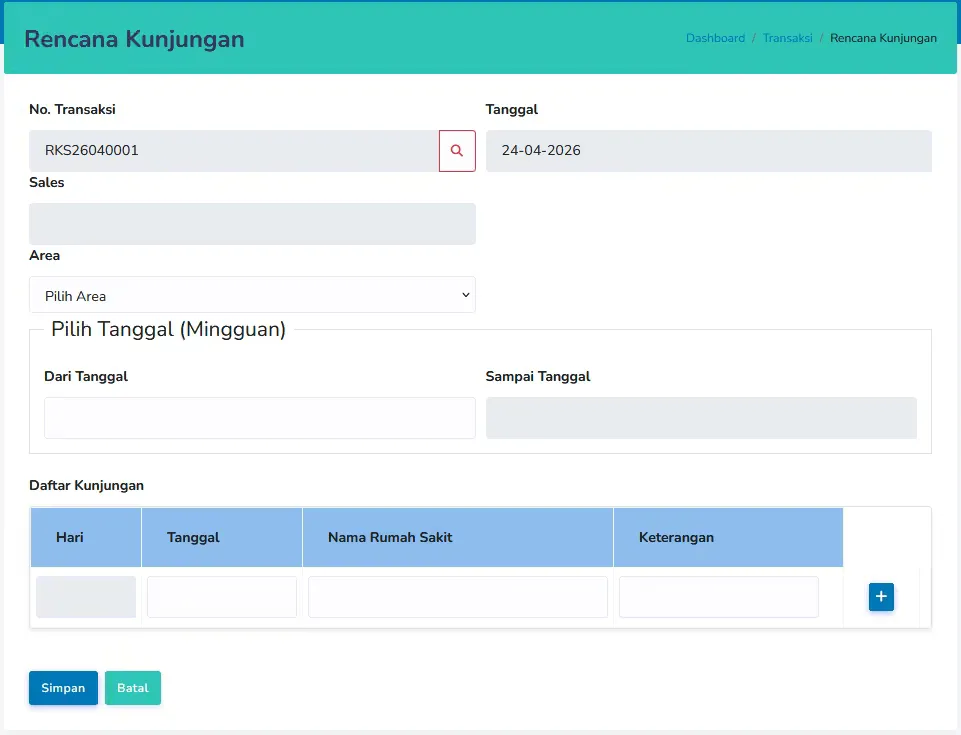Click the Hari column header
Screen dimensions: 961x735
tap(86, 538)
